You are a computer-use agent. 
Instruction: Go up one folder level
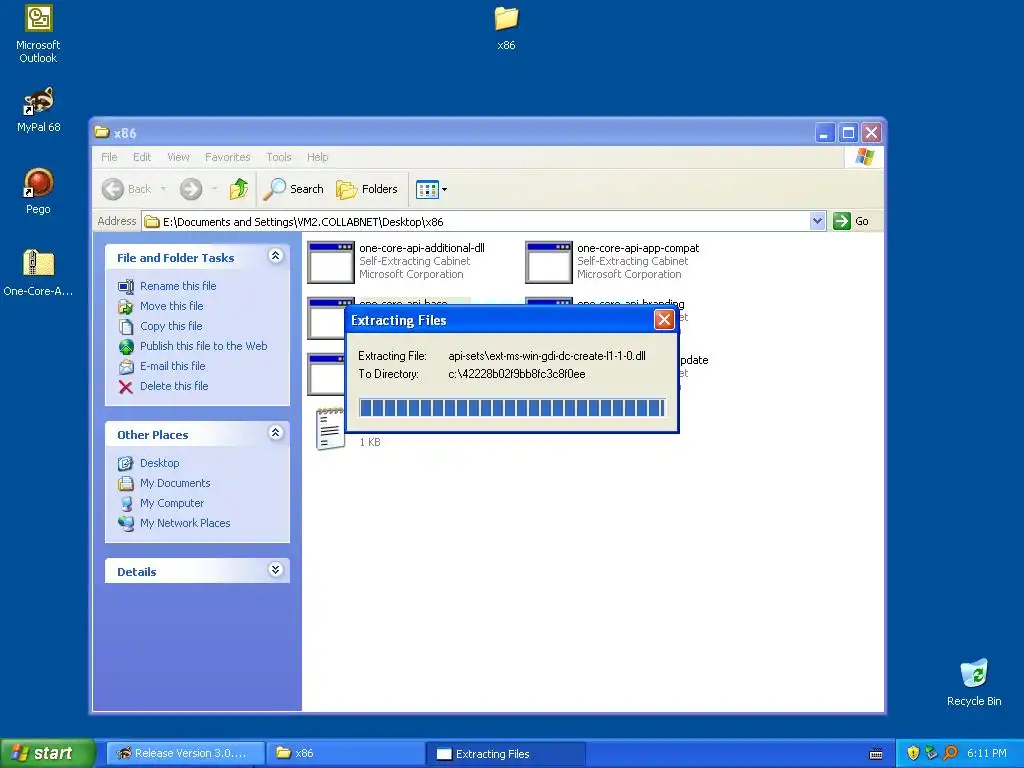[x=238, y=189]
